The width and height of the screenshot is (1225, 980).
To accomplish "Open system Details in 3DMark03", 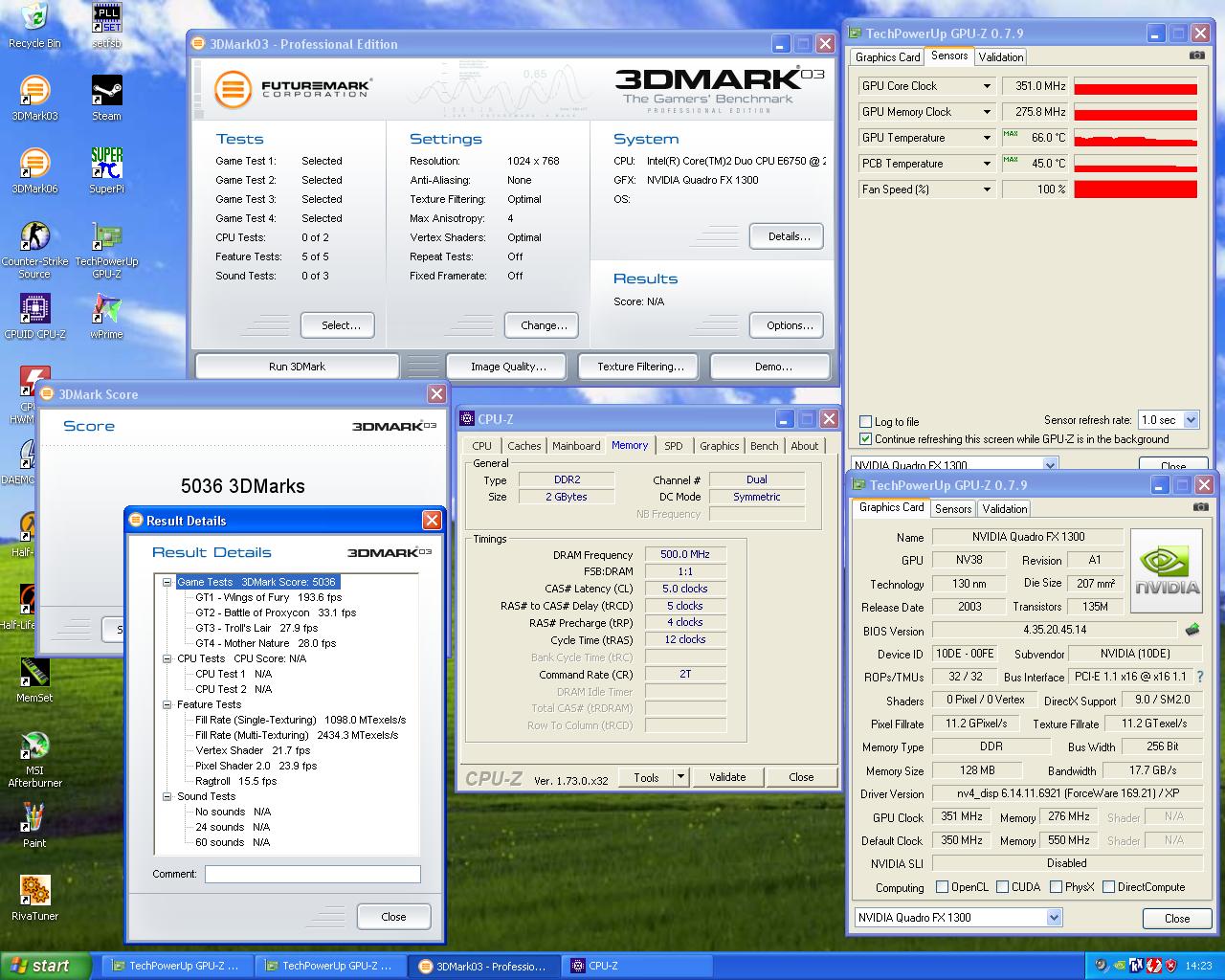I will pyautogui.click(x=789, y=236).
